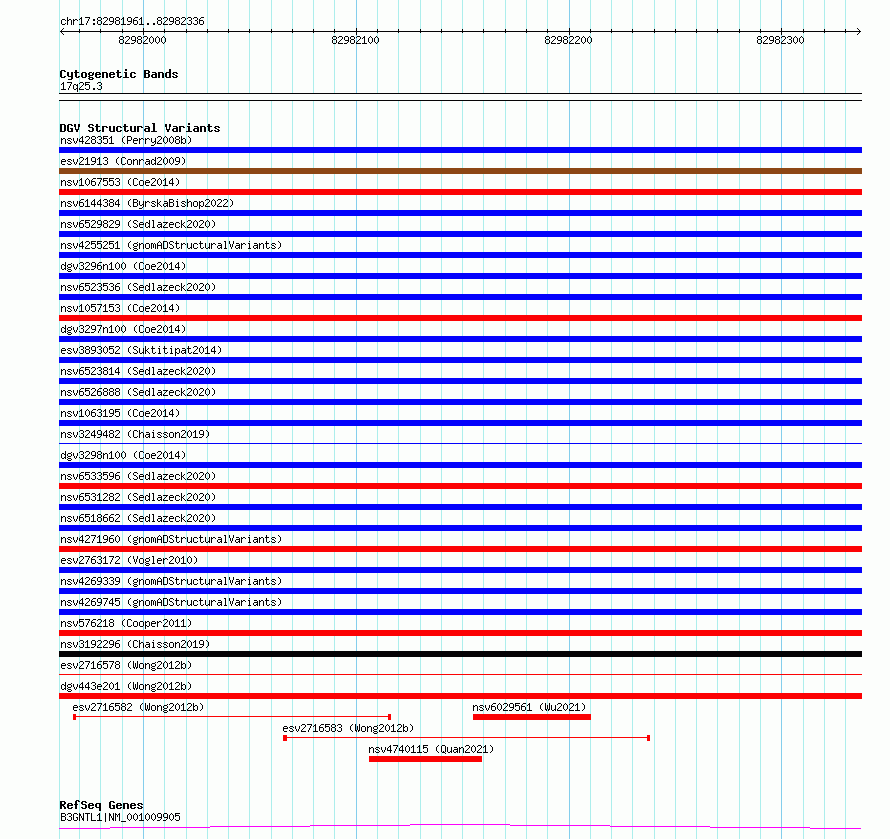Select the nsv6518662 (Sedlazeck2020) label

138,518
